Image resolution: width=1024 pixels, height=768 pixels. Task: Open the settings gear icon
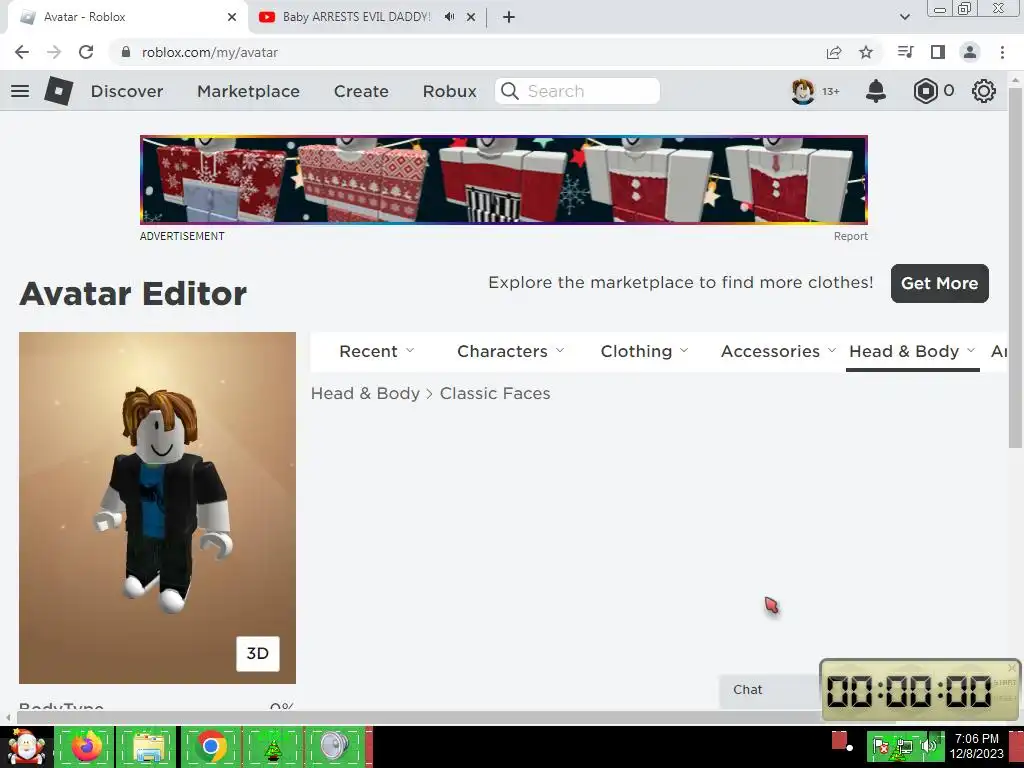984,91
